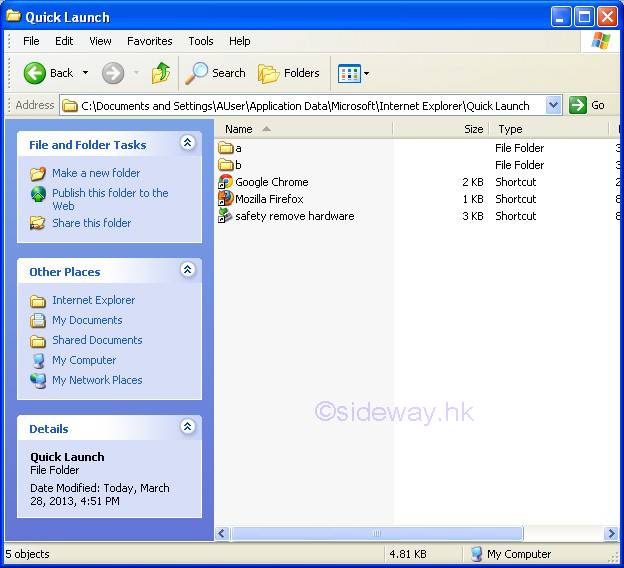Click the Back arrow toolbar icon
Viewport: 624px width, 568px height.
[35, 73]
